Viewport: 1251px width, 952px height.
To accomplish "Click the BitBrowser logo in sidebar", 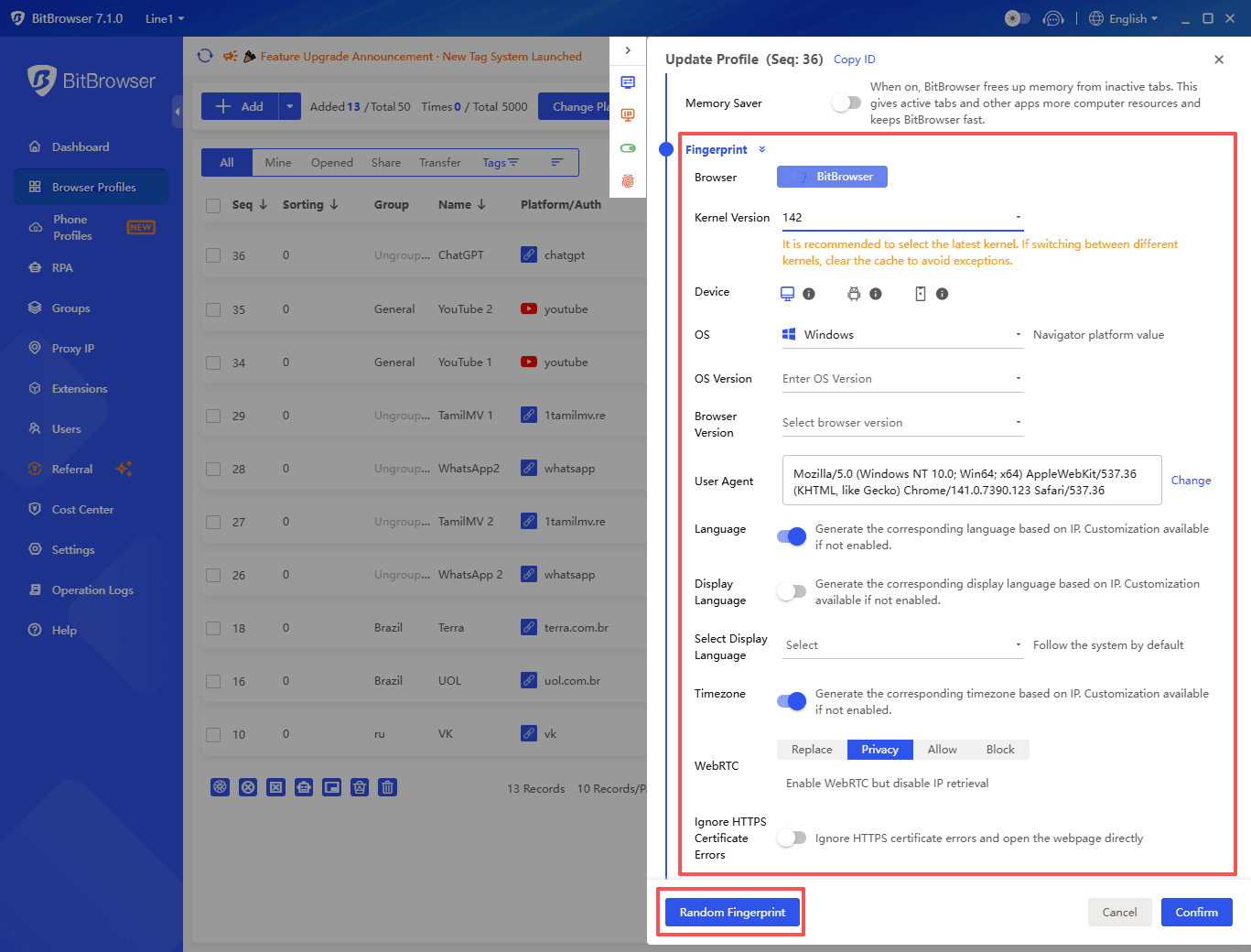I will pos(92,81).
